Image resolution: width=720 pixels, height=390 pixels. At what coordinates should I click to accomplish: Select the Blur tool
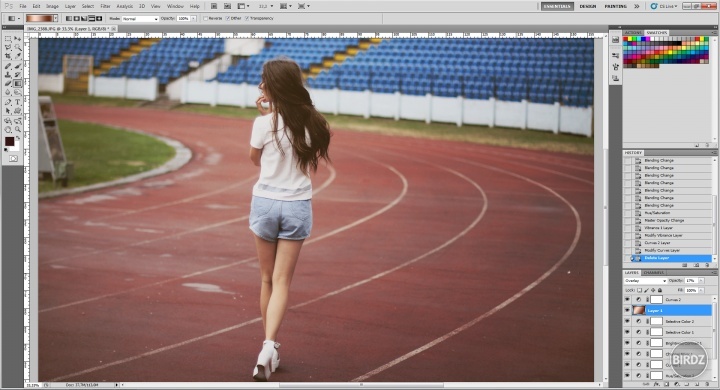[8, 91]
